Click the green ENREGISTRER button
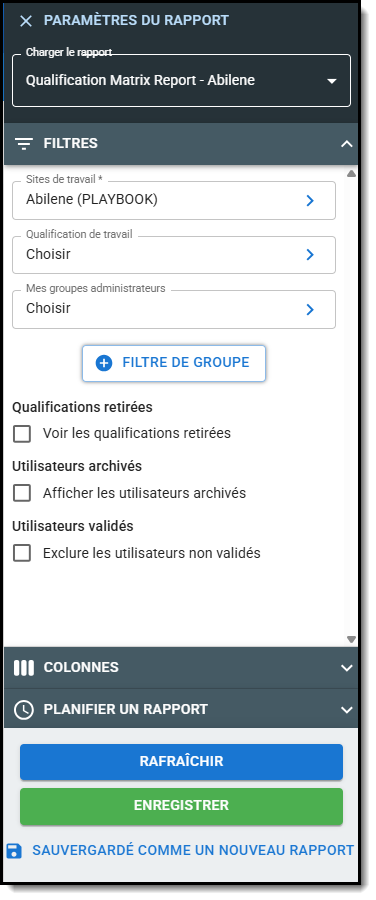The image size is (376, 900). (x=181, y=806)
